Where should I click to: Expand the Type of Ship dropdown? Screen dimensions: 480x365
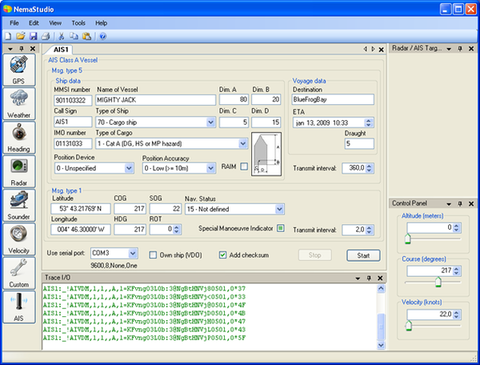211,122
